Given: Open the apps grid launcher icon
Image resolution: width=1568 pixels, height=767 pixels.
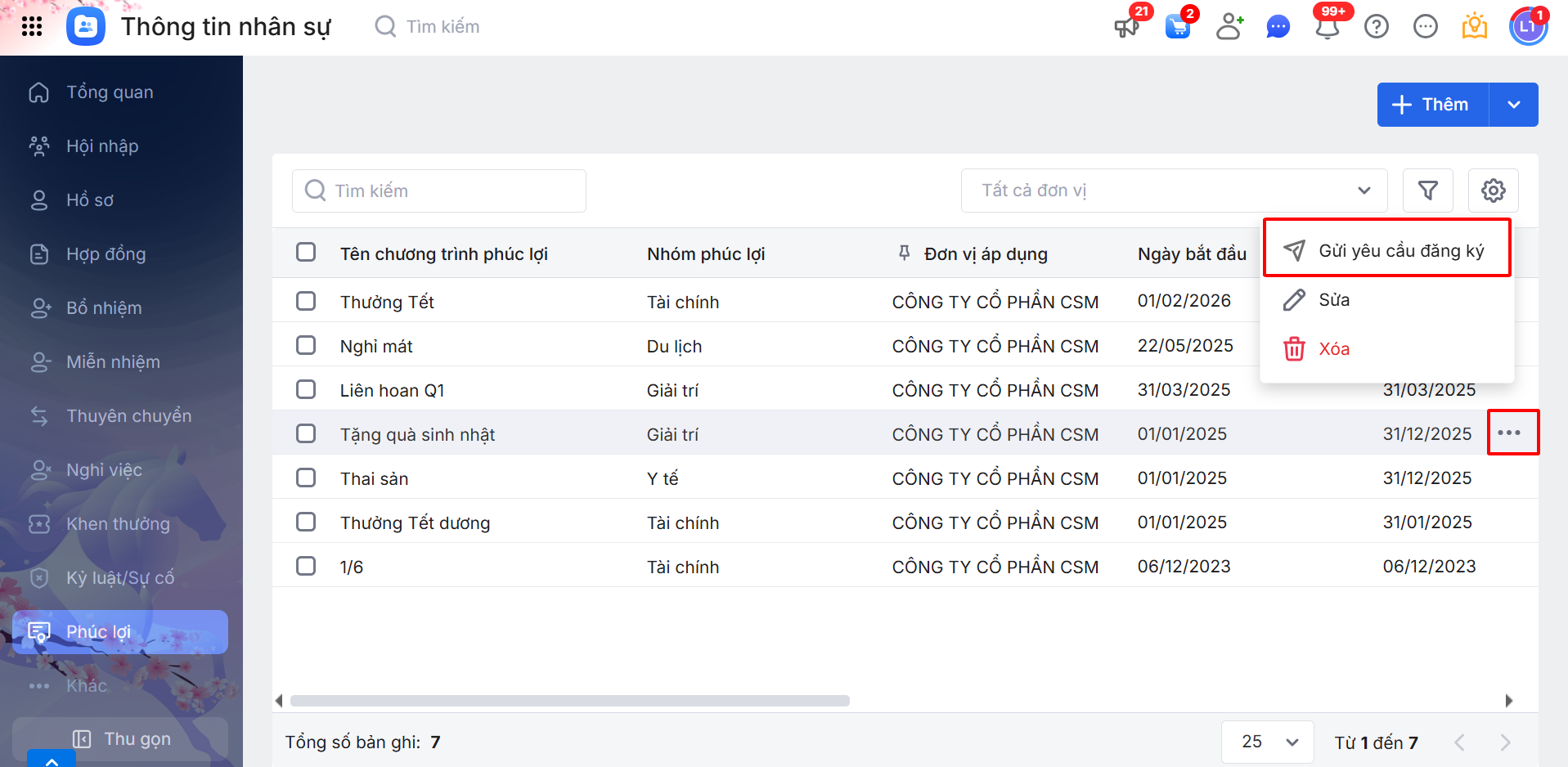Looking at the screenshot, I should (32, 27).
